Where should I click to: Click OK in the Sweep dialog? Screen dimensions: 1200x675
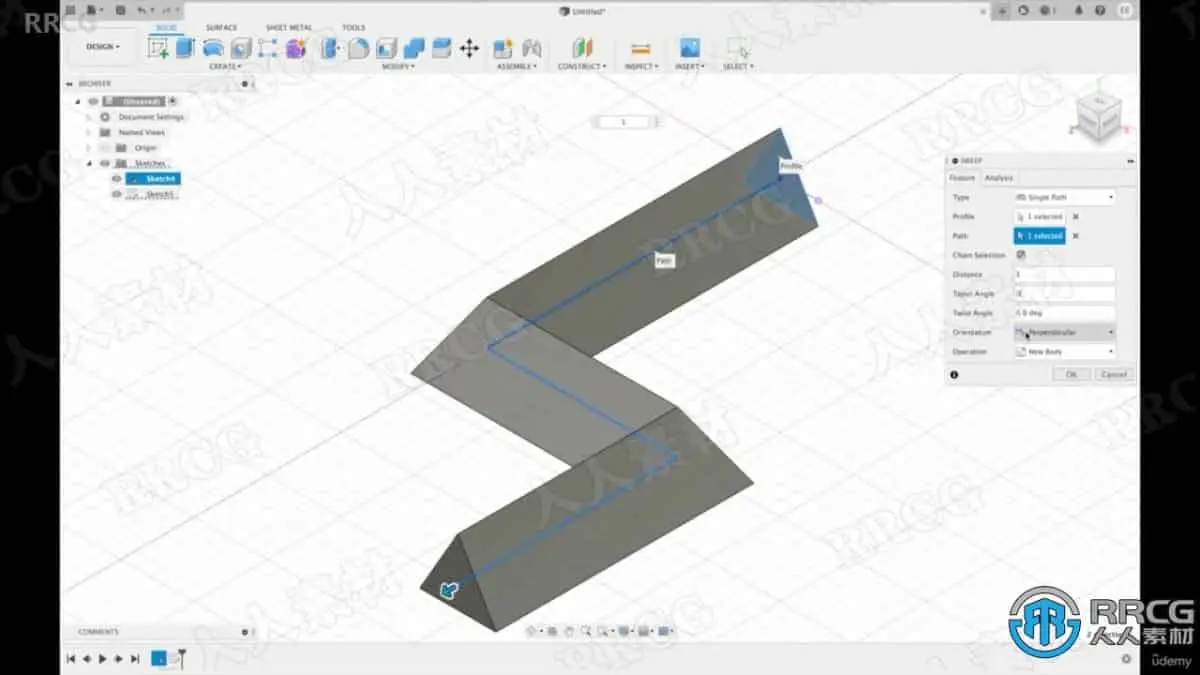coord(1071,374)
